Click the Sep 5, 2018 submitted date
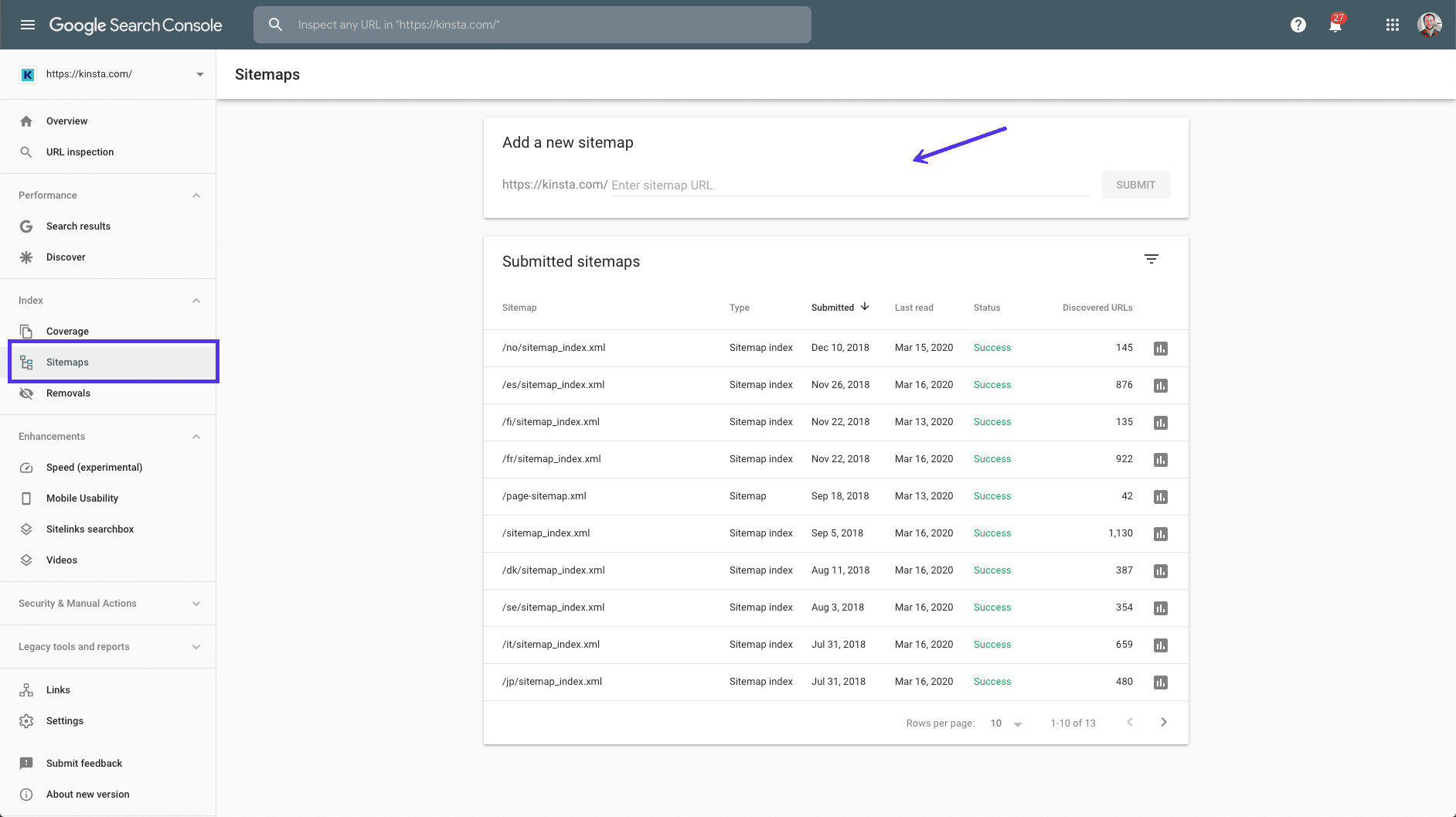Image resolution: width=1456 pixels, height=817 pixels. pyautogui.click(x=837, y=533)
